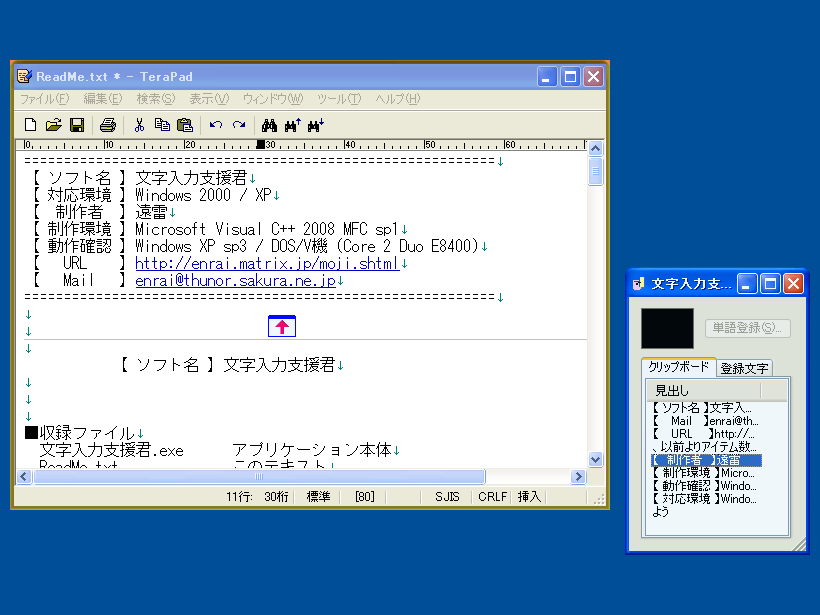The height and width of the screenshot is (615, 820).
Task: Click the vertical scrollbar thumb in TeraPad
Action: [595, 171]
